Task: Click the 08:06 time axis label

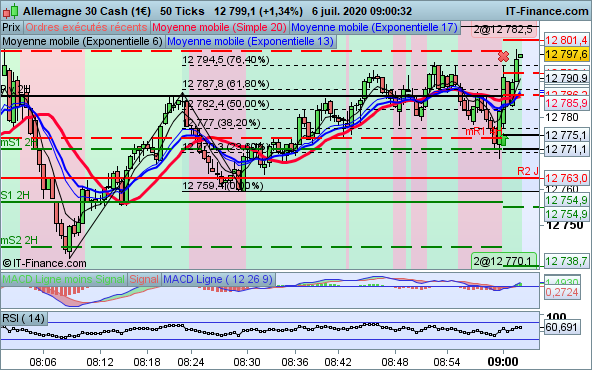Action: click(x=43, y=362)
